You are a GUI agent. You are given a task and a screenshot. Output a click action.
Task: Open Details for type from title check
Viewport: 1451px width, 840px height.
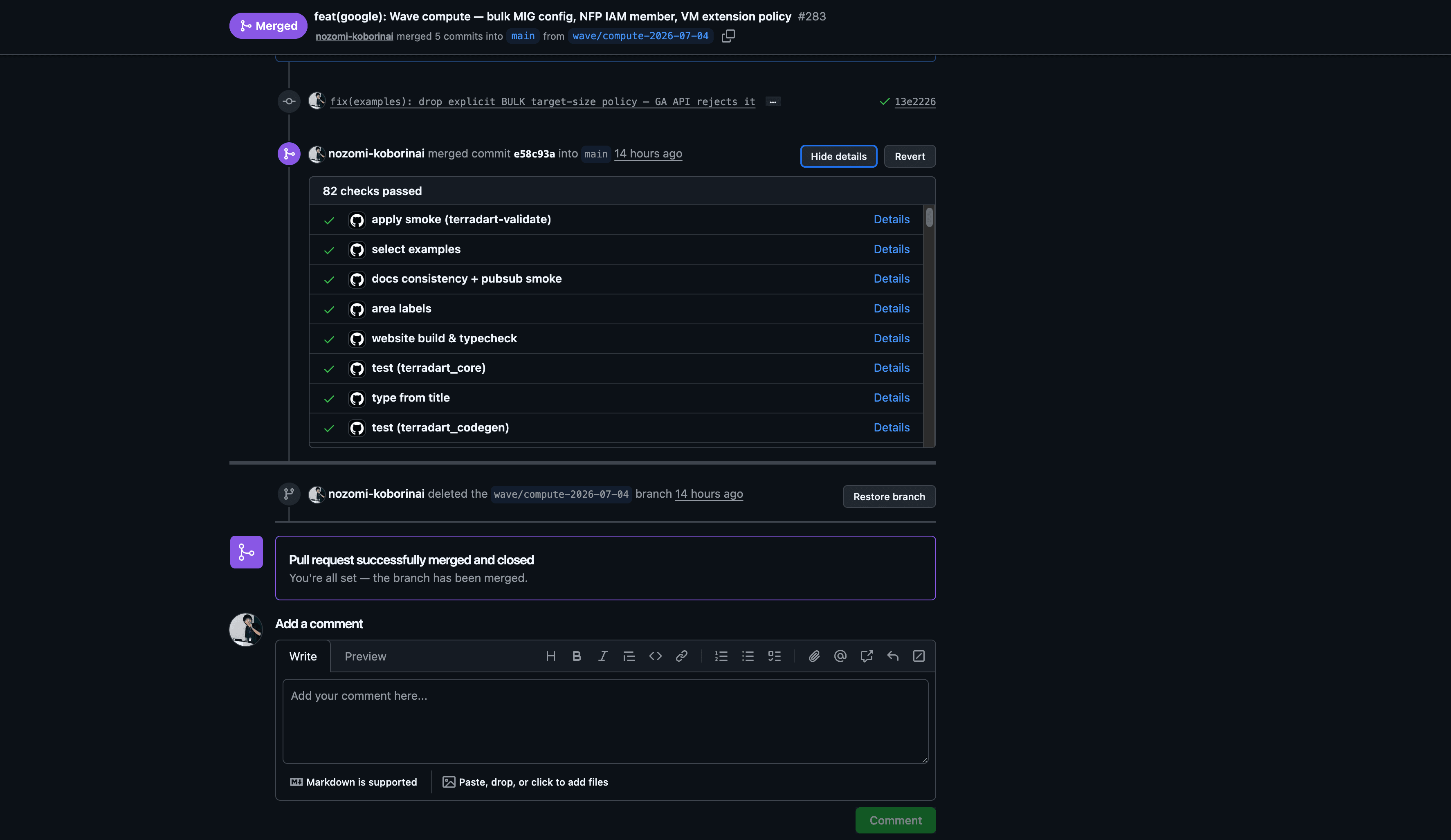891,398
